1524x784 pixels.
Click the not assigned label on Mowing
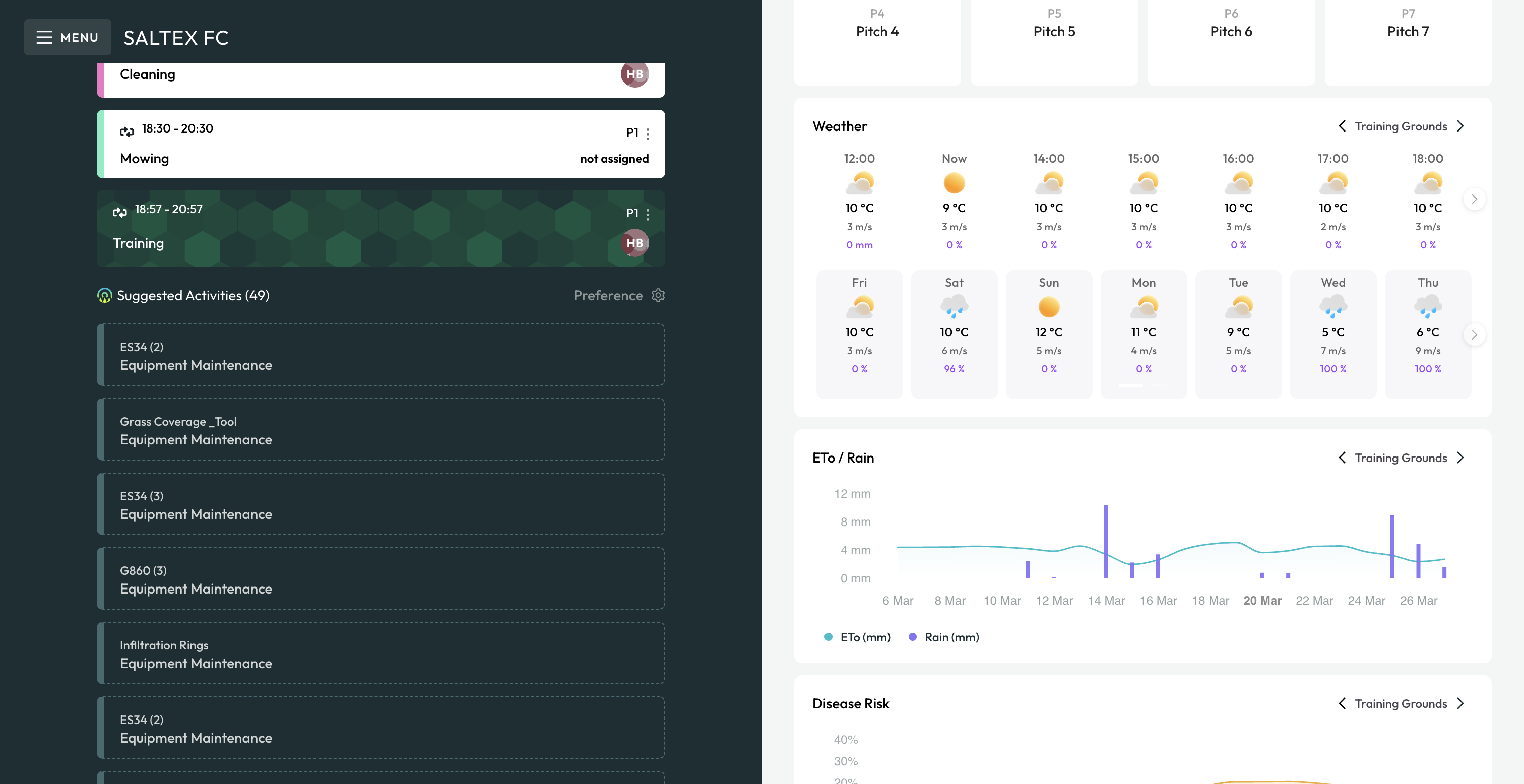(613, 158)
